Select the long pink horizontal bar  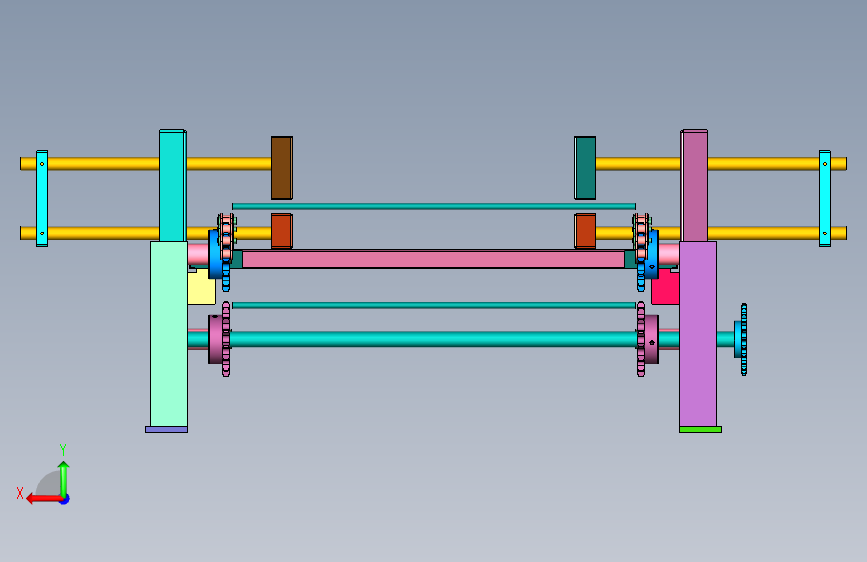pos(433,259)
